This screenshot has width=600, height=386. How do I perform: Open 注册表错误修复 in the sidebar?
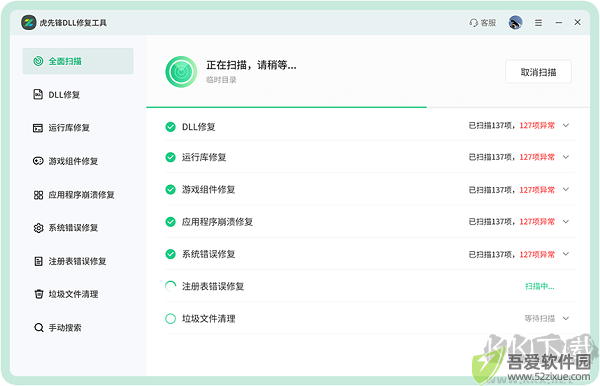click(78, 261)
